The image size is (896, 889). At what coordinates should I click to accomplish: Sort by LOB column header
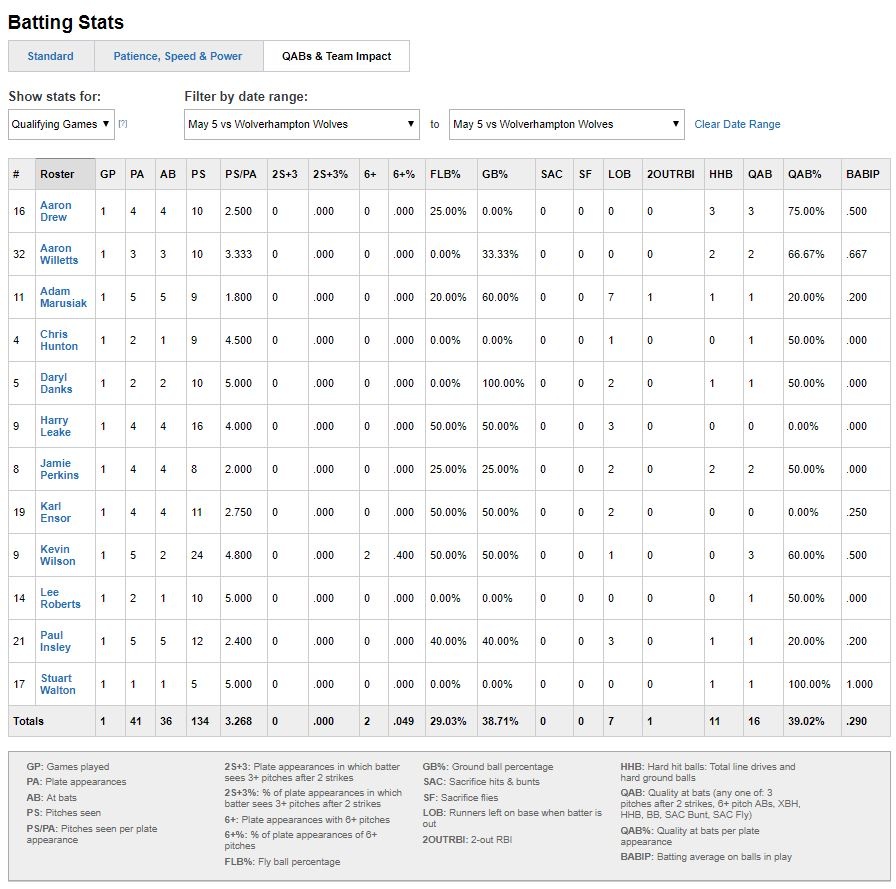pyautogui.click(x=622, y=174)
